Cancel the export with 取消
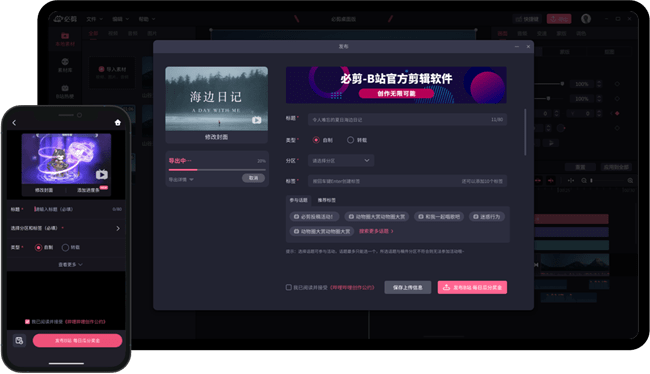This screenshot has height=374, width=650. (253, 178)
